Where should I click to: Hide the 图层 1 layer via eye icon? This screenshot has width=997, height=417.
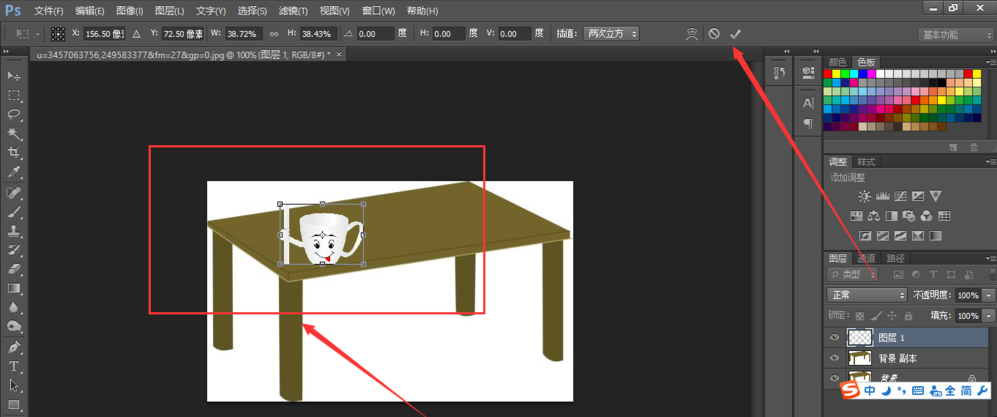click(x=835, y=337)
